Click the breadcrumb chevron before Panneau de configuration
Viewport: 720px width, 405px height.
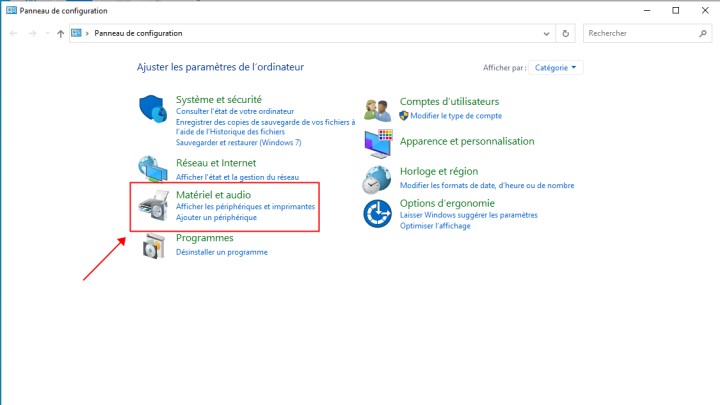click(x=87, y=34)
